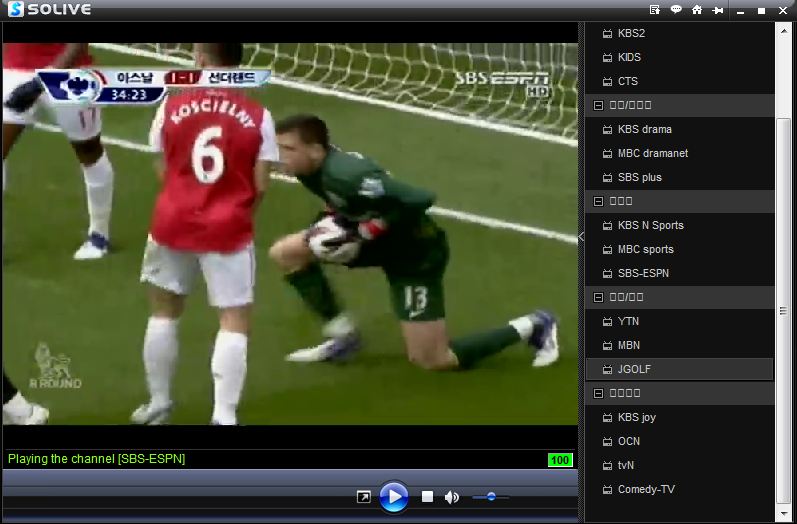The width and height of the screenshot is (797, 524).
Task: Maximize the SOLIVE window
Action: tap(761, 11)
